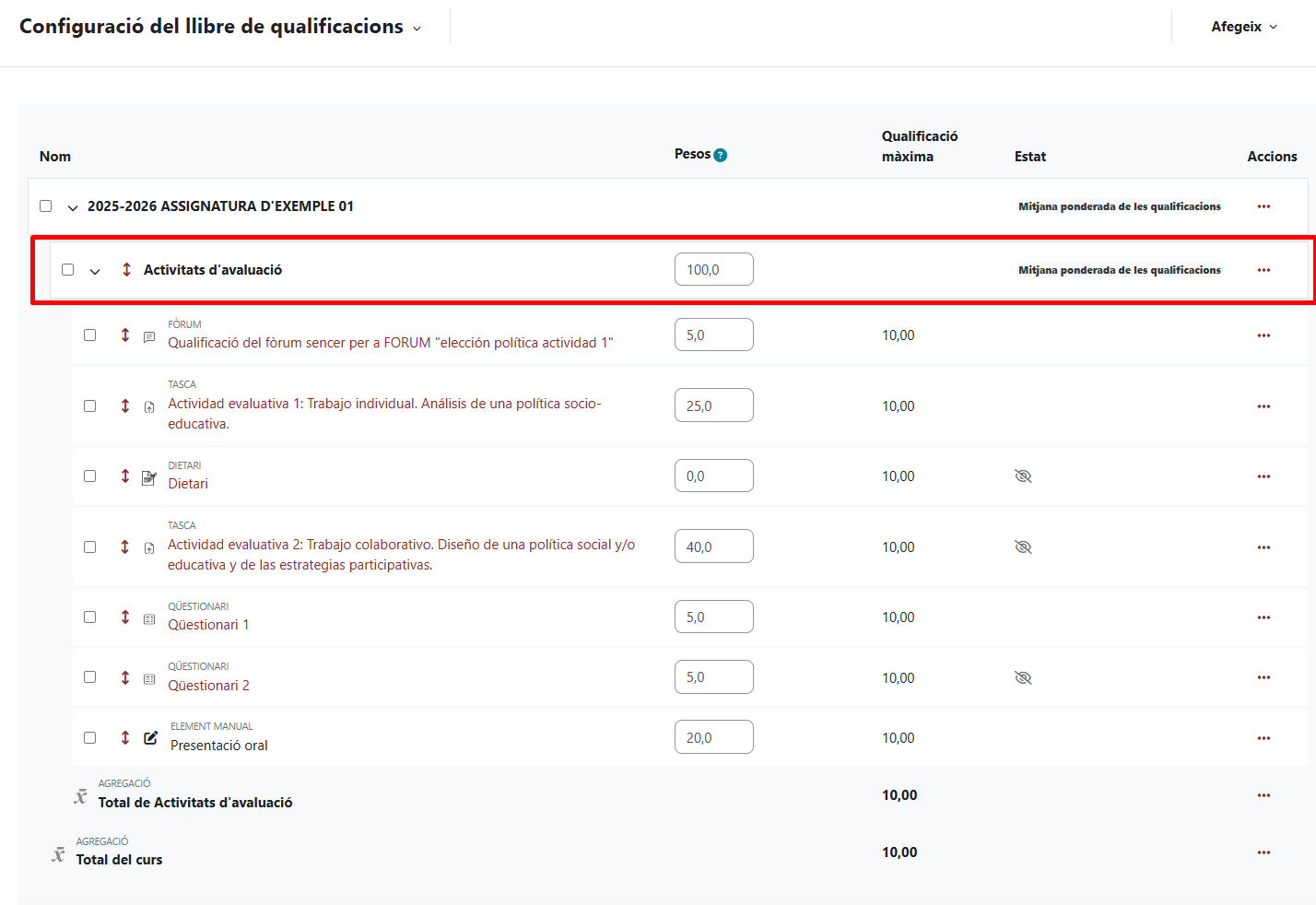Open the Dietari activity link
This screenshot has height=905, width=1316.
pyautogui.click(x=188, y=484)
